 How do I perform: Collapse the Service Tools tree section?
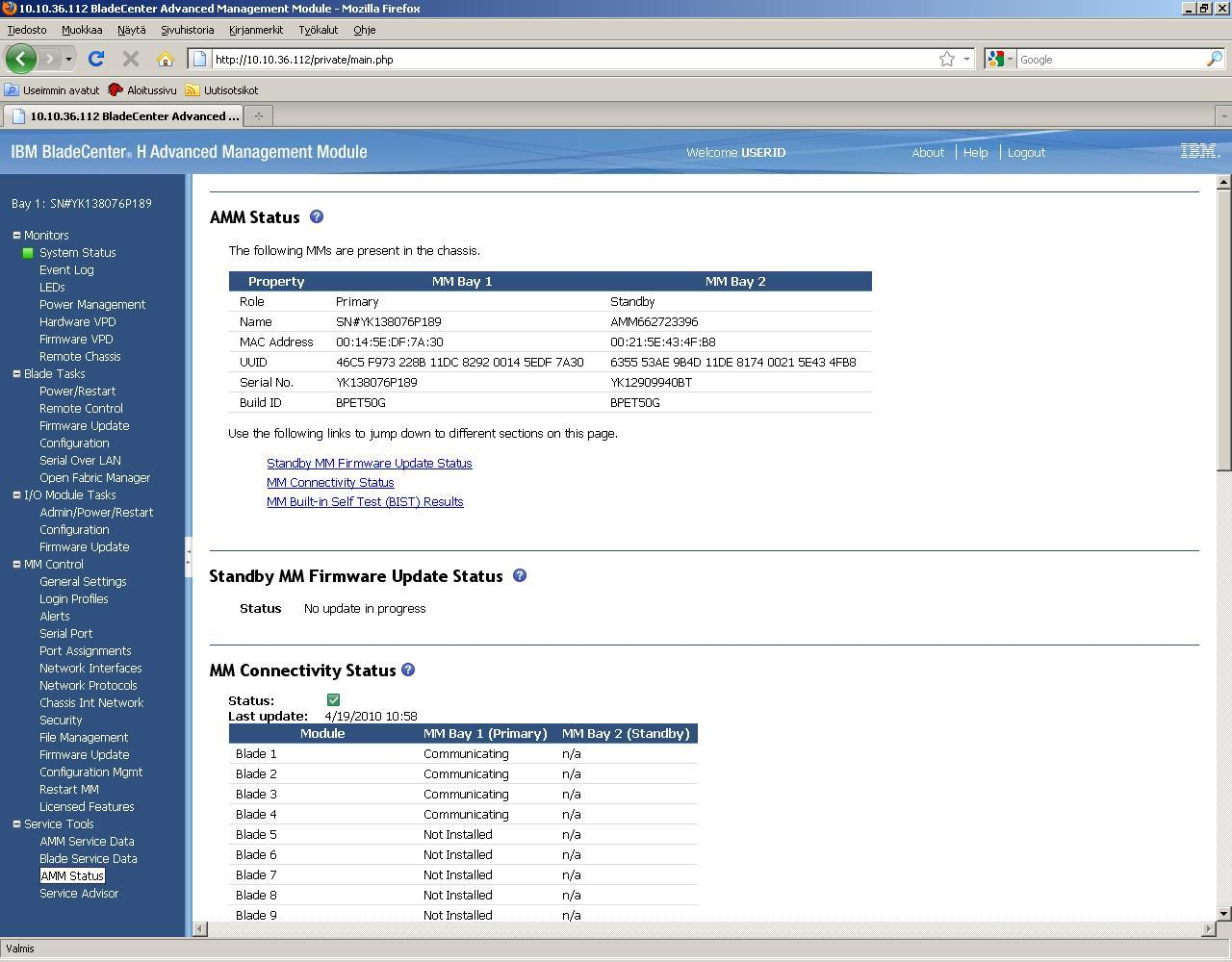pos(16,823)
